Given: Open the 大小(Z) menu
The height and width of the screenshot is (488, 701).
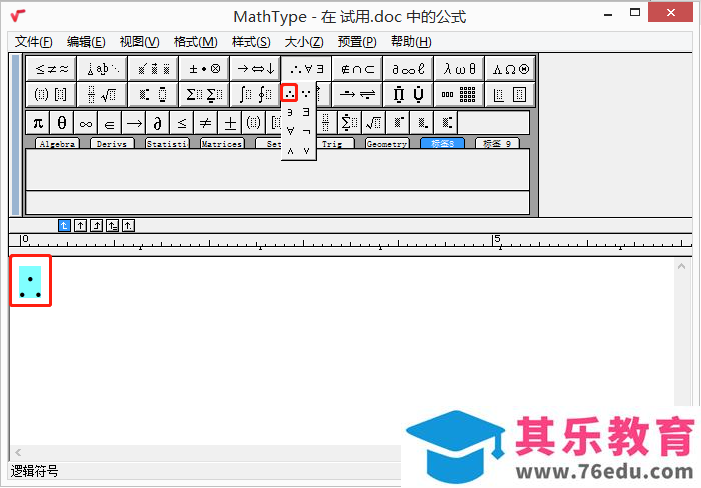Looking at the screenshot, I should pyautogui.click(x=304, y=42).
